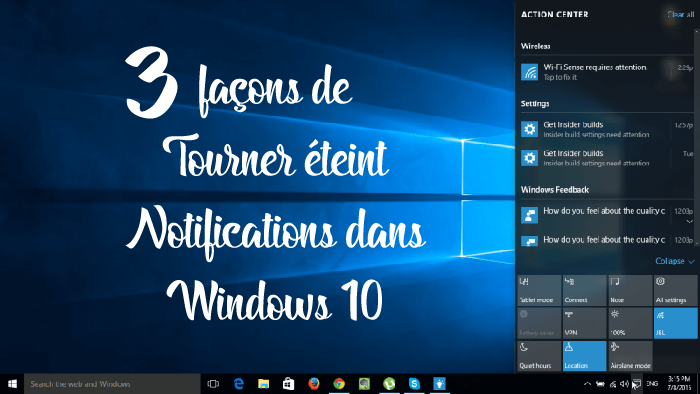Screen dimensions: 700x394
Task: Open the clock showing 3:15 PM
Action: coord(679,383)
